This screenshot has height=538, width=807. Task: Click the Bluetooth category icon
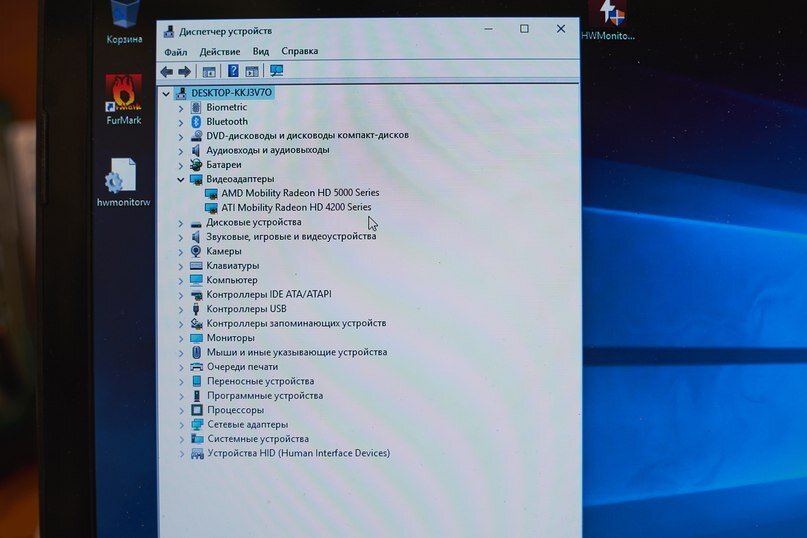pos(196,122)
